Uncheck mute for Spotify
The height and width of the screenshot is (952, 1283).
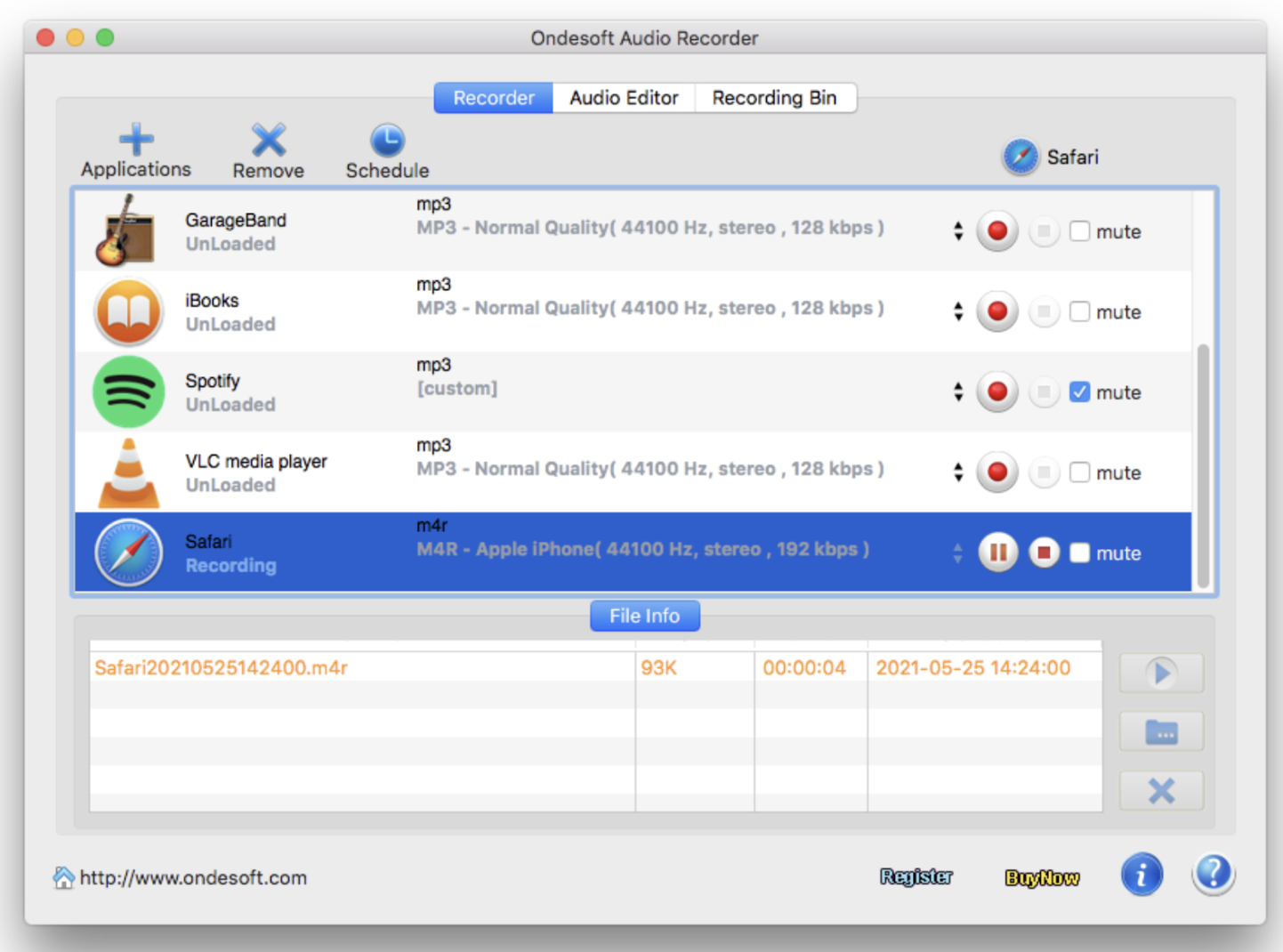[x=1079, y=391]
